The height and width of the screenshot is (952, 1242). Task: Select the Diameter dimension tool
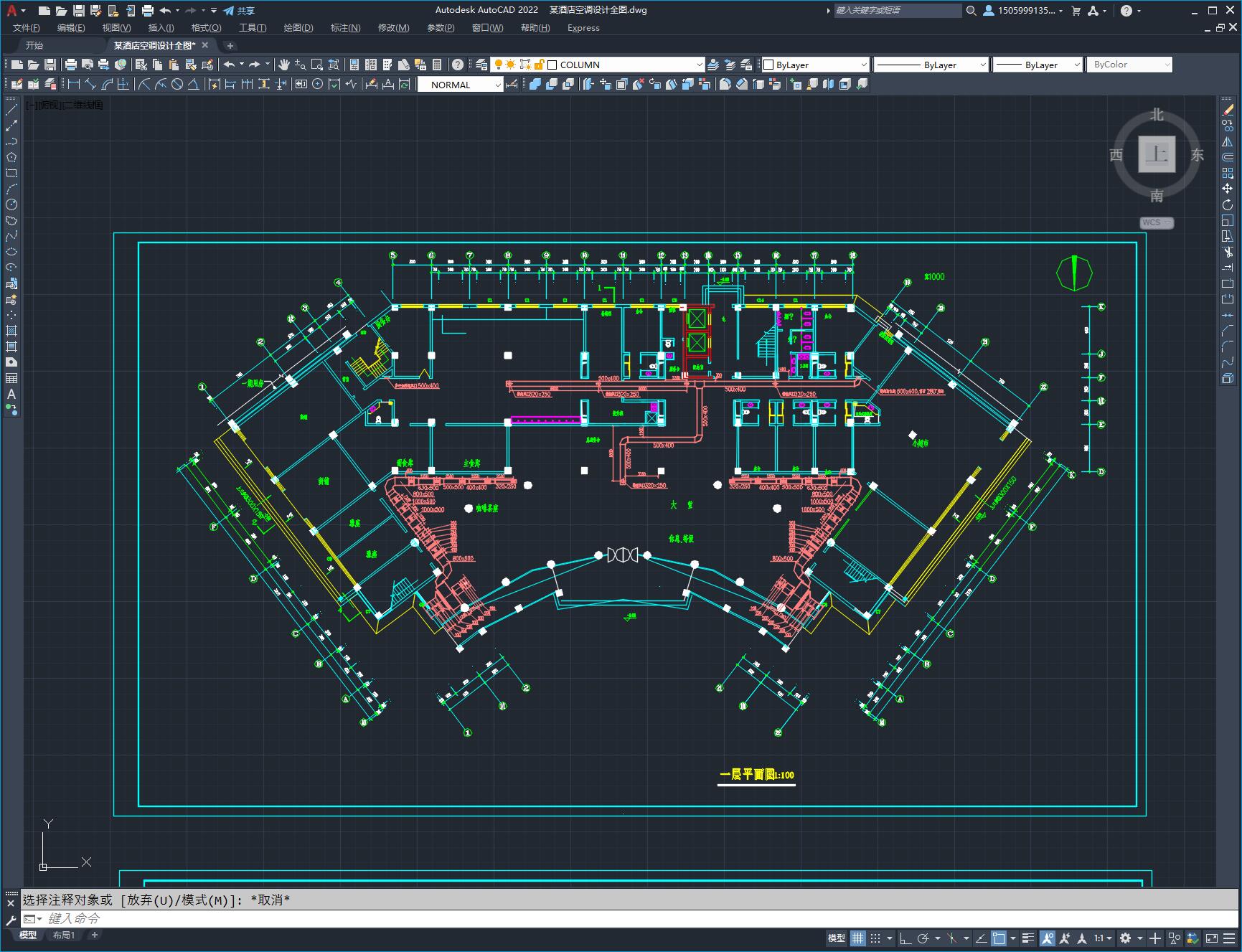pyautogui.click(x=177, y=85)
